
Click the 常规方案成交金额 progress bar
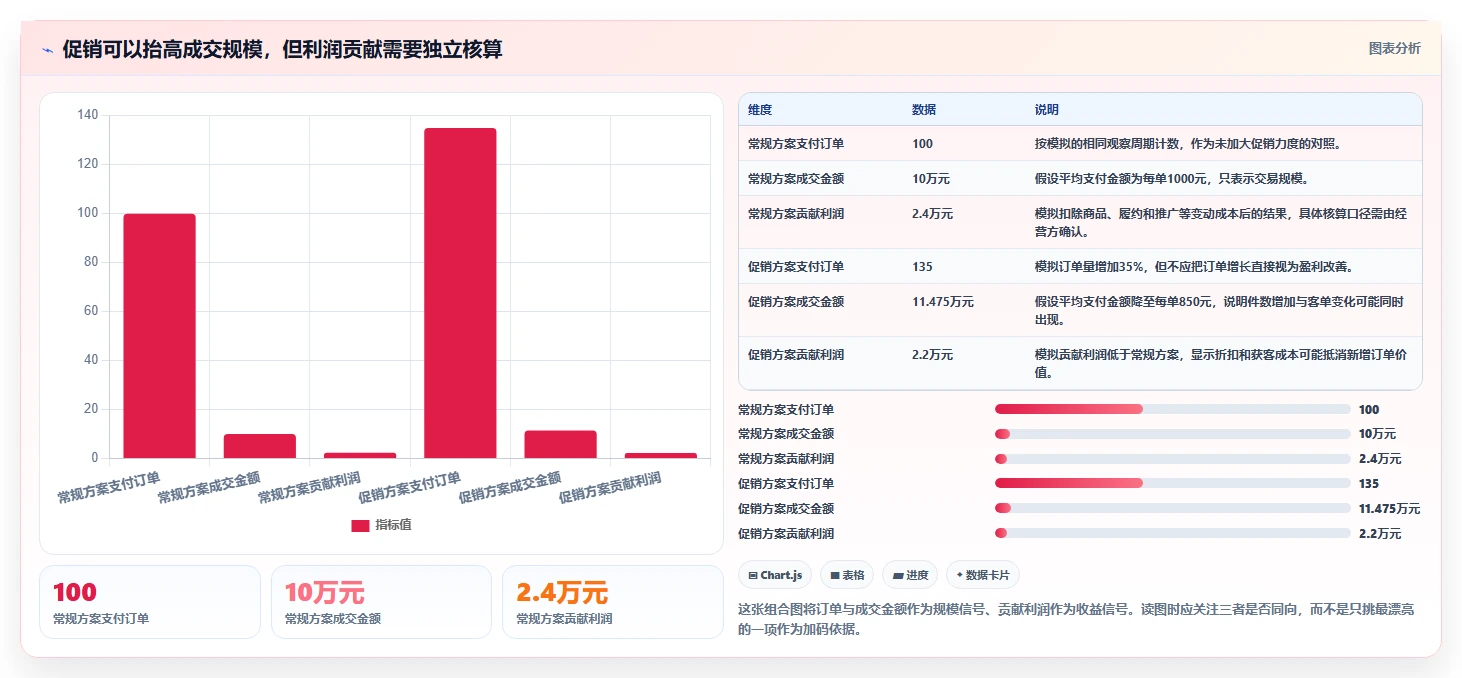click(1172, 434)
